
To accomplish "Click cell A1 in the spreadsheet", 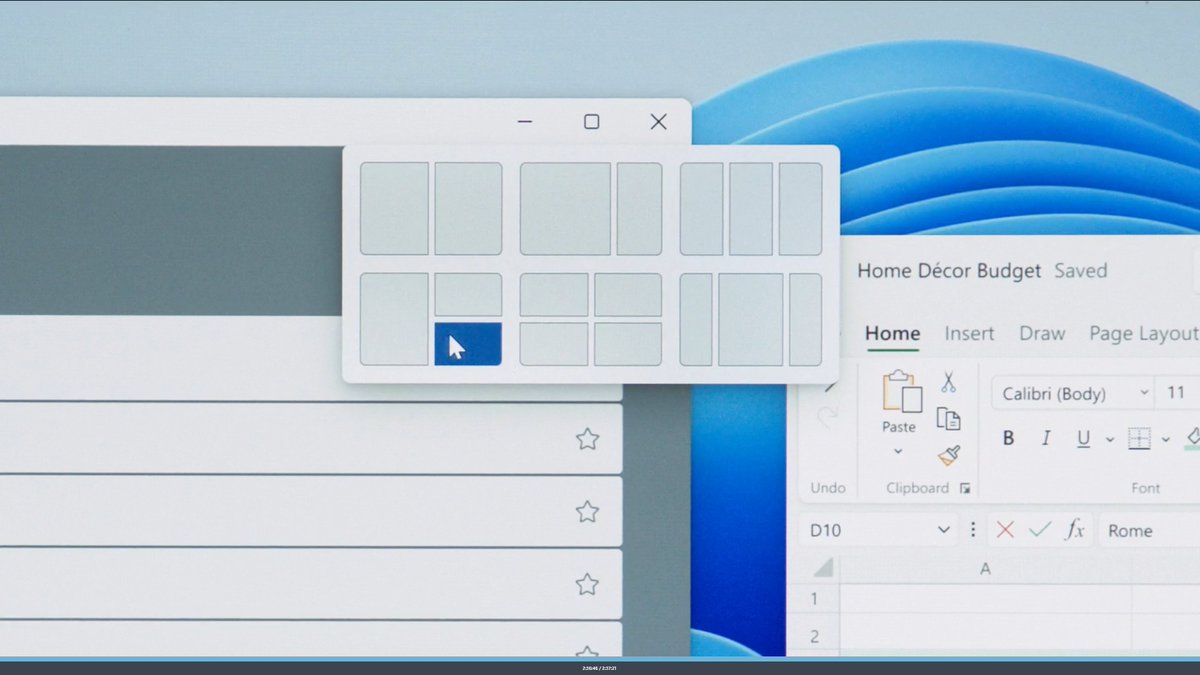I will pyautogui.click(x=985, y=599).
